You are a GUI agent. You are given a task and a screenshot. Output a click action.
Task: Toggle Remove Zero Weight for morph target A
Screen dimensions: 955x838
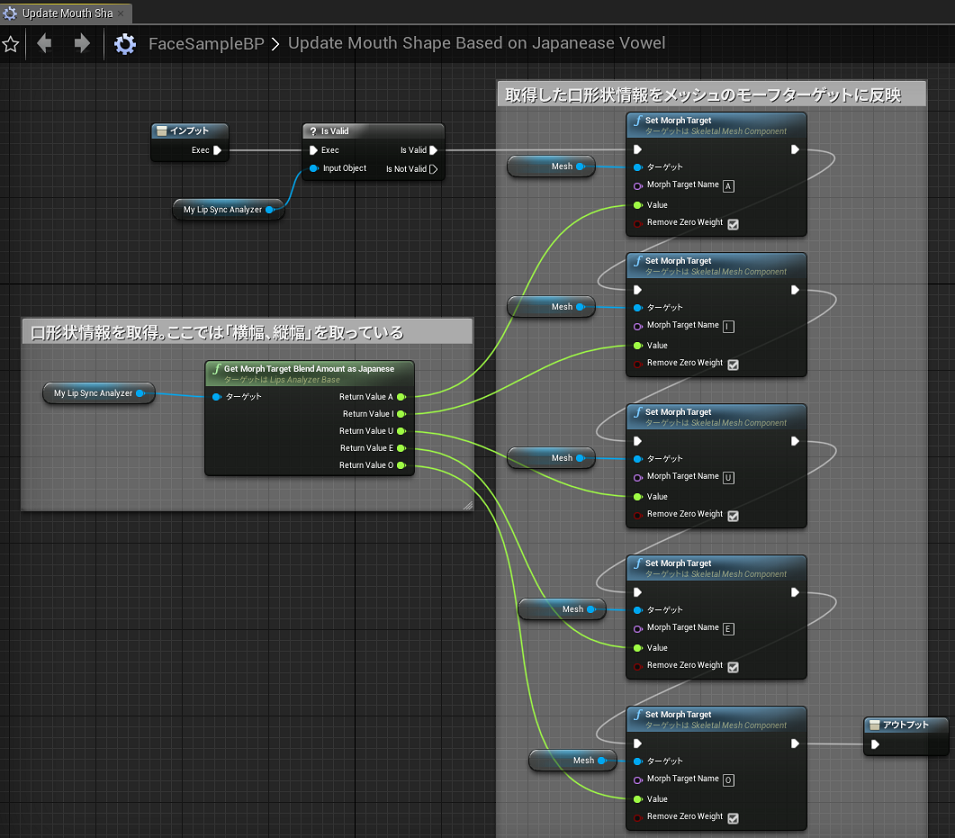pyautogui.click(x=733, y=224)
